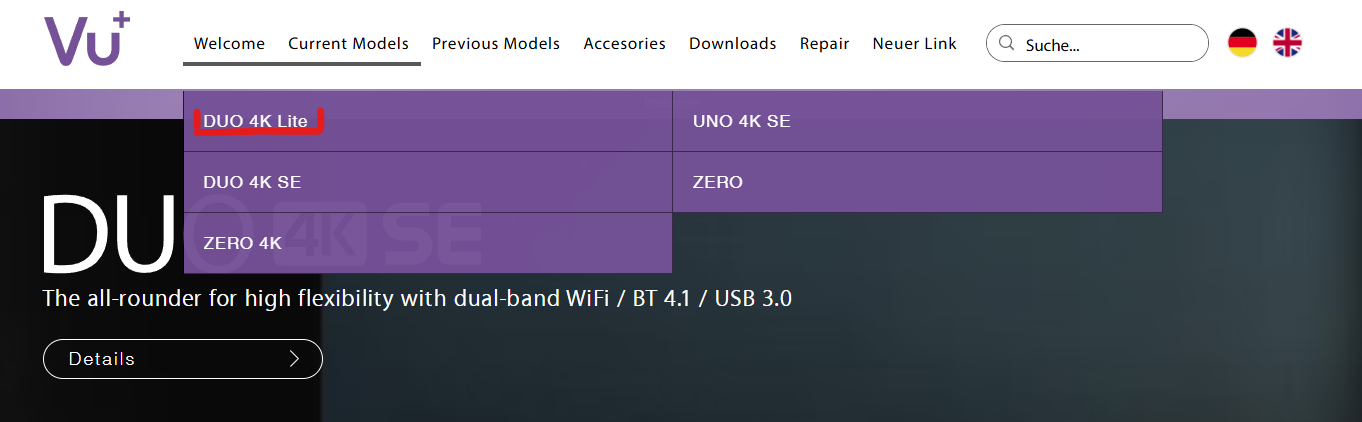The height and width of the screenshot is (422, 1362).
Task: Choose ZERO 4K from the list
Action: 242,243
